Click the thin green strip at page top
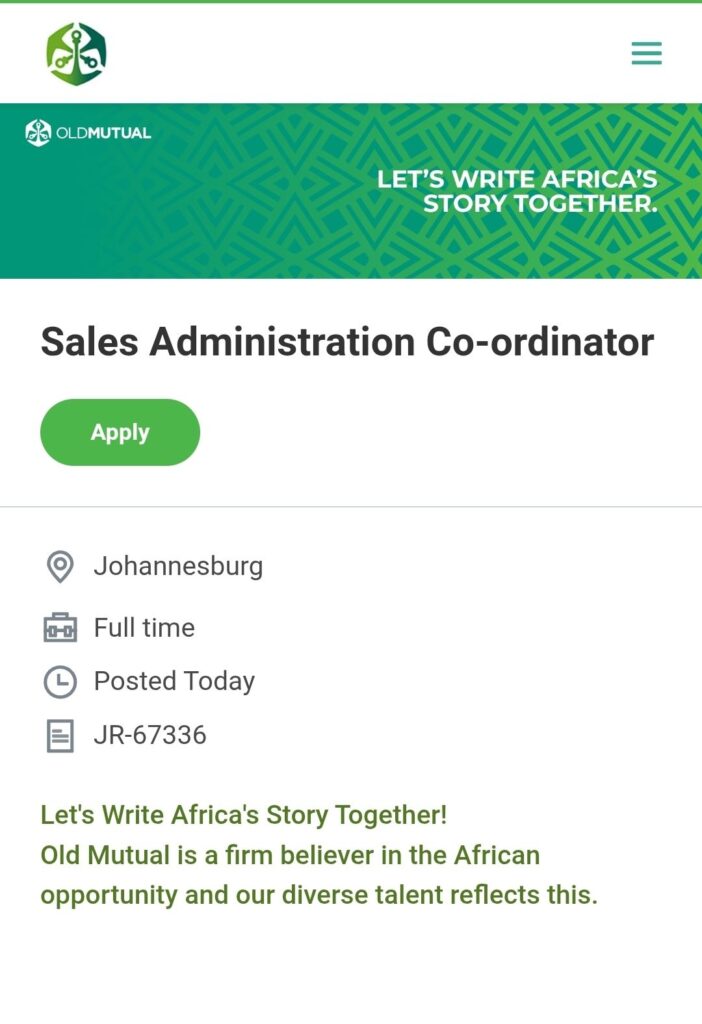The image size is (702, 1024). click(351, 2)
